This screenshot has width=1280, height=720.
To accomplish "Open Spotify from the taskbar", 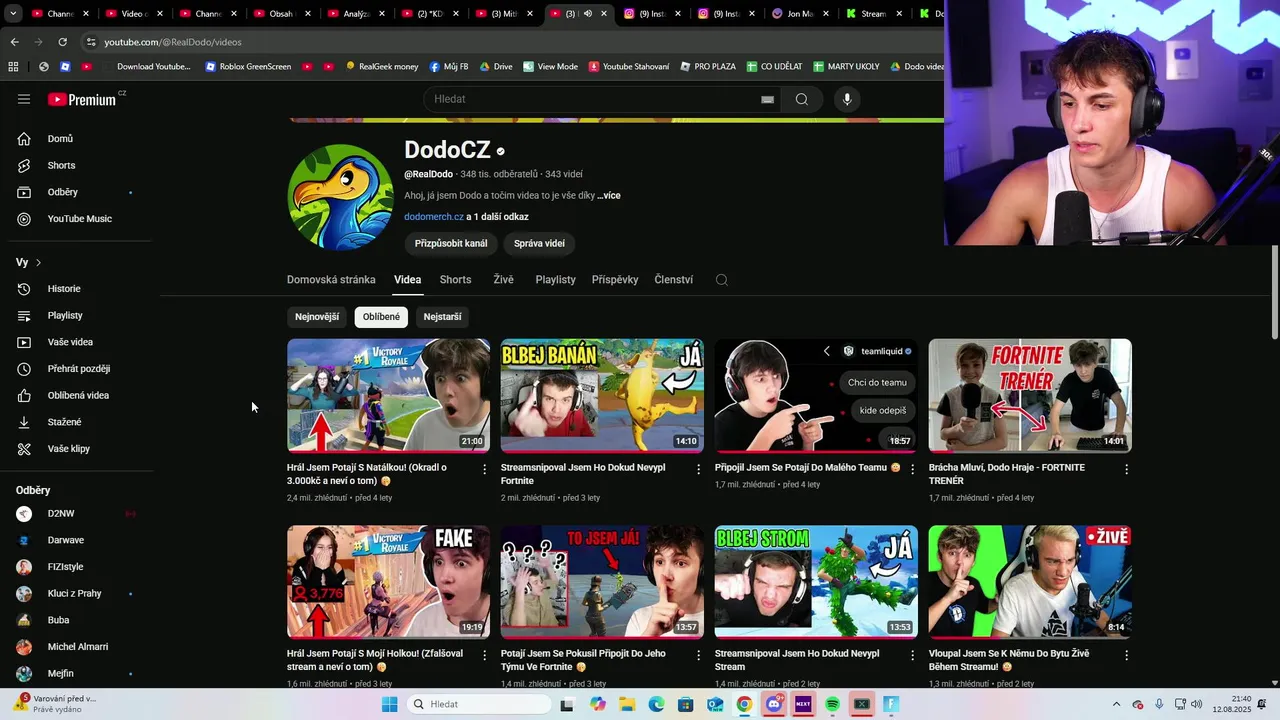I will (832, 704).
